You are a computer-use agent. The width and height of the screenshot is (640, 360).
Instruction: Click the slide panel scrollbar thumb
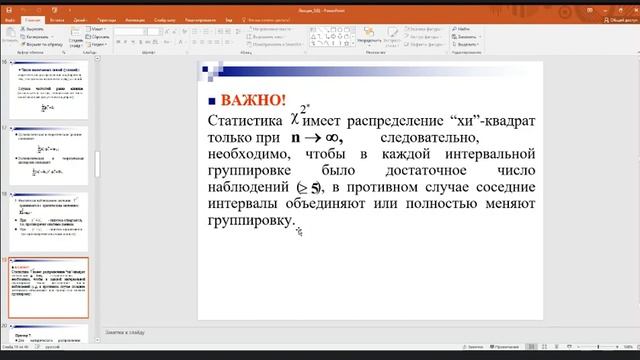tap(97, 164)
